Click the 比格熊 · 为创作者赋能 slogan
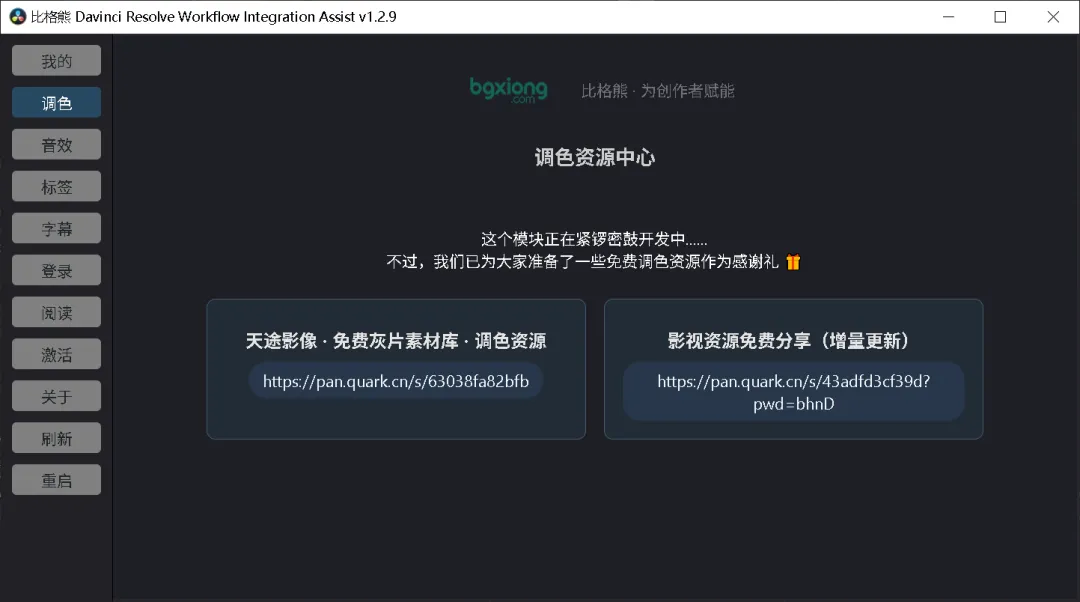Viewport: 1080px width, 602px height. 658,91
